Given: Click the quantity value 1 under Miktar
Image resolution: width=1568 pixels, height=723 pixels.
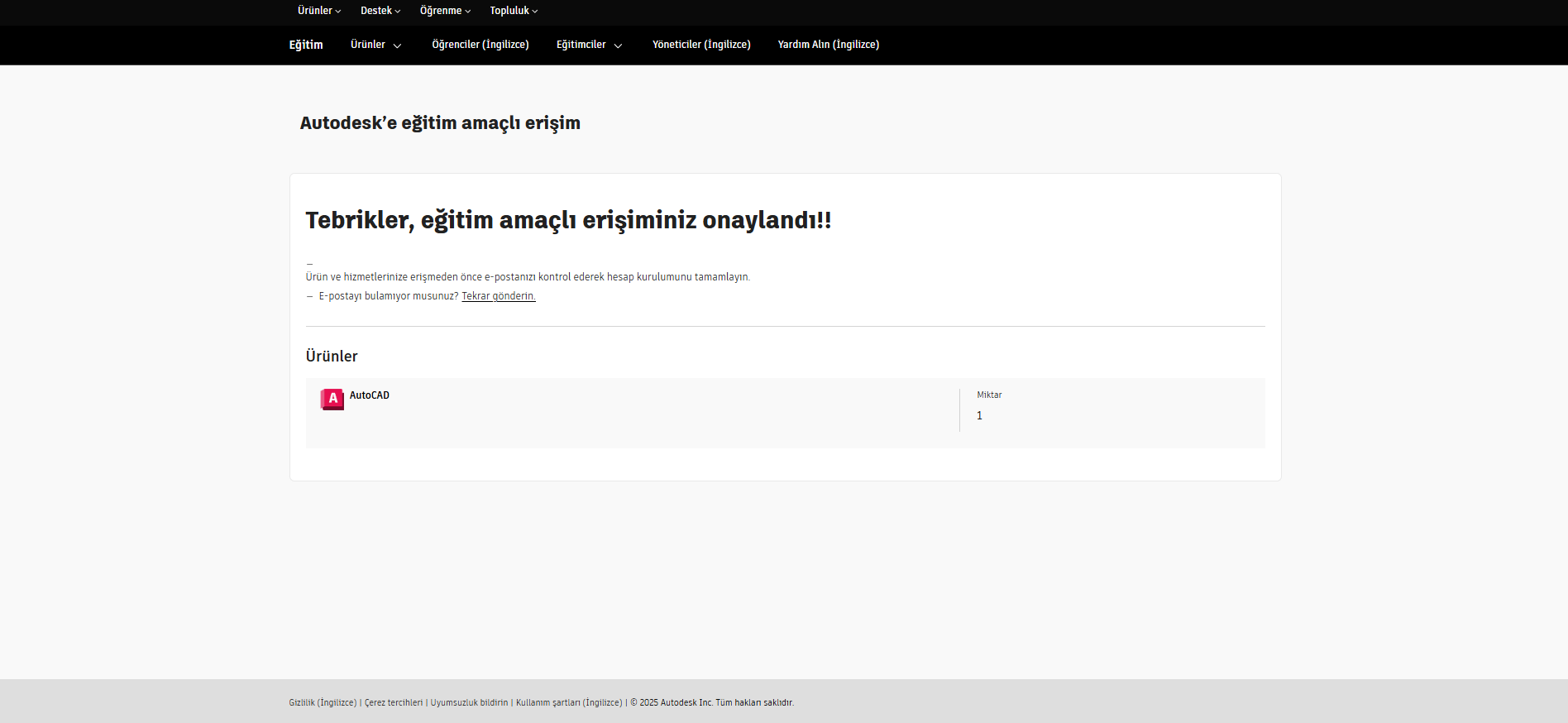Looking at the screenshot, I should tap(979, 415).
